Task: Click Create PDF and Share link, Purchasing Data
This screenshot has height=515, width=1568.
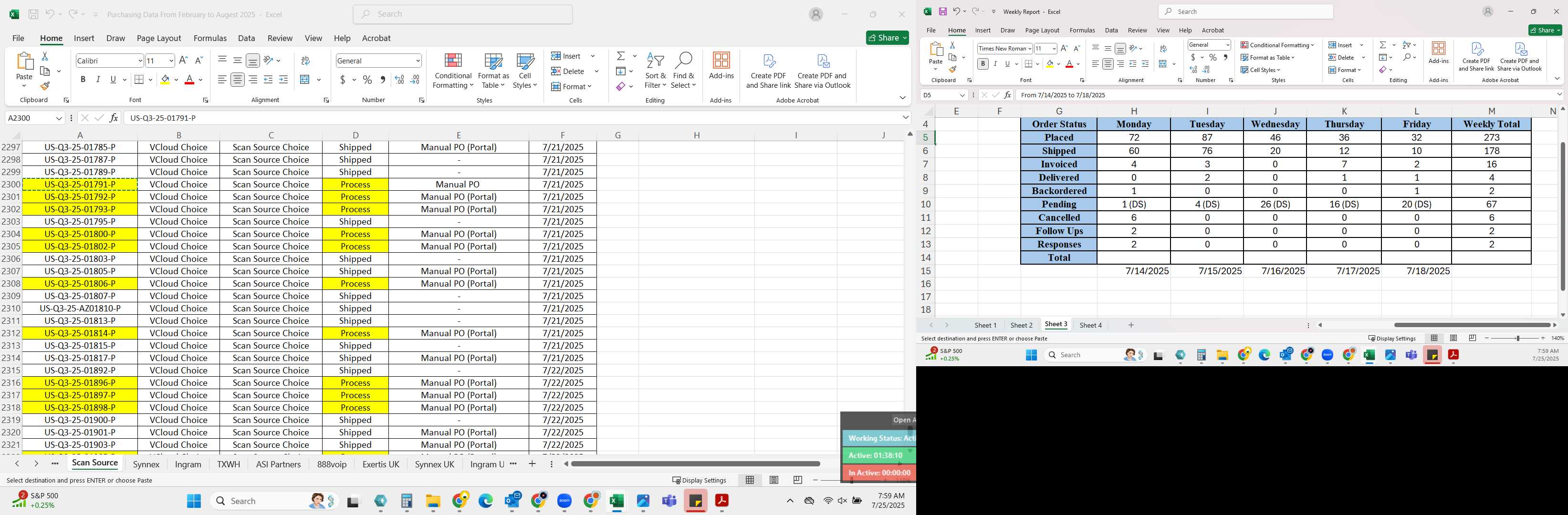Action: (768, 71)
